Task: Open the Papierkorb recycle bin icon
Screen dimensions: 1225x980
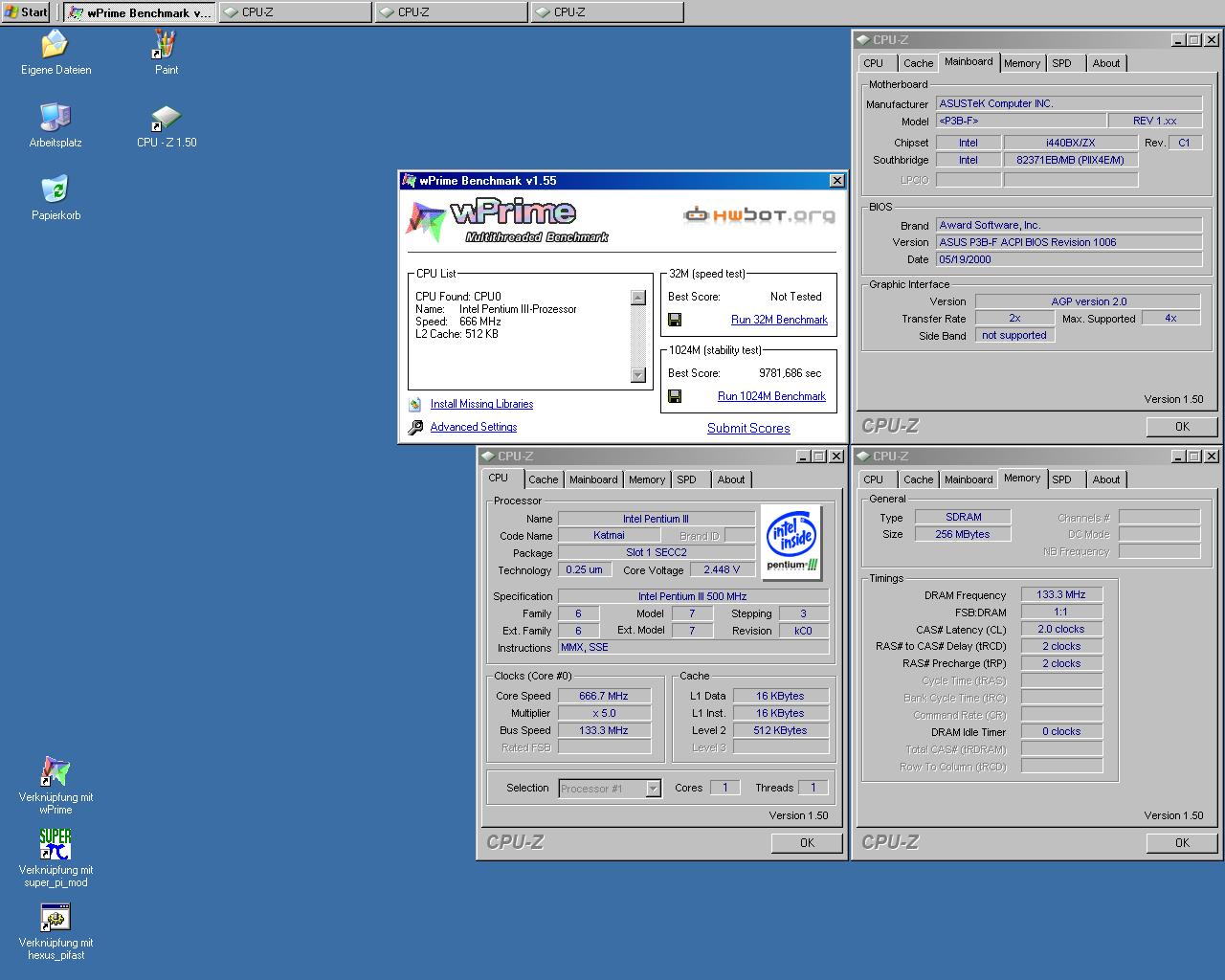Action: (56, 198)
